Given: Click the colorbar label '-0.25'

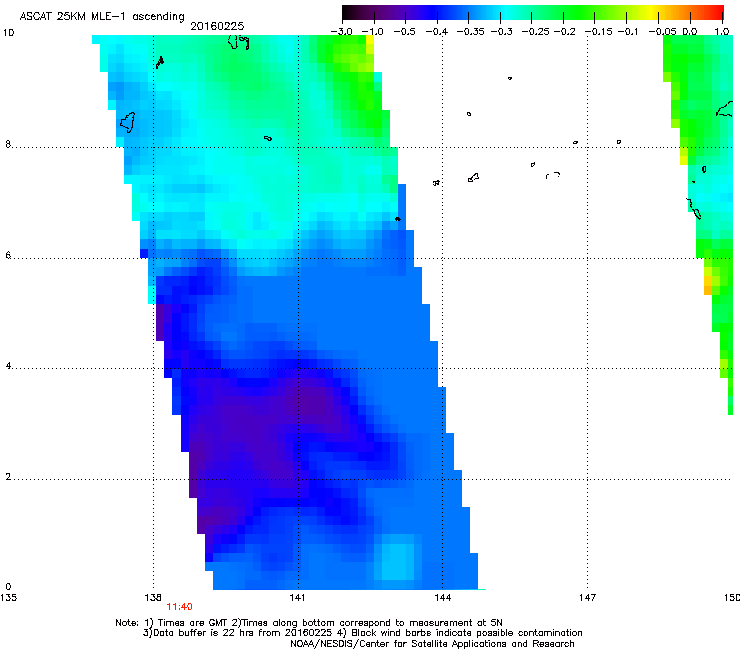Looking at the screenshot, I should 535,32.
